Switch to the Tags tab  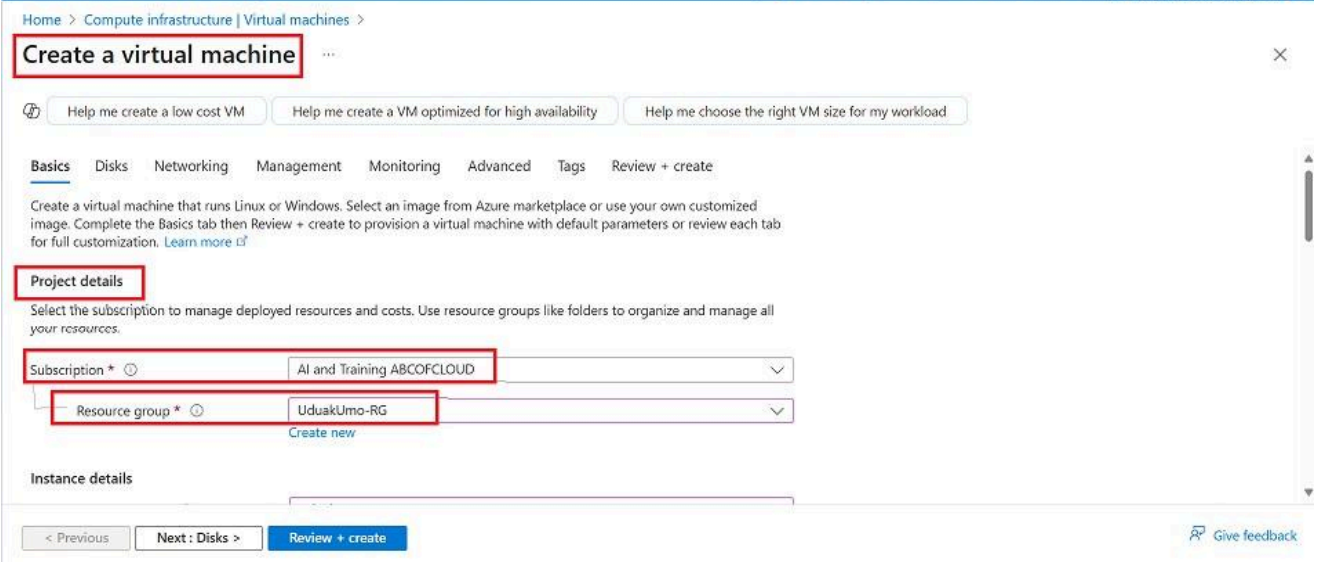click(571, 166)
